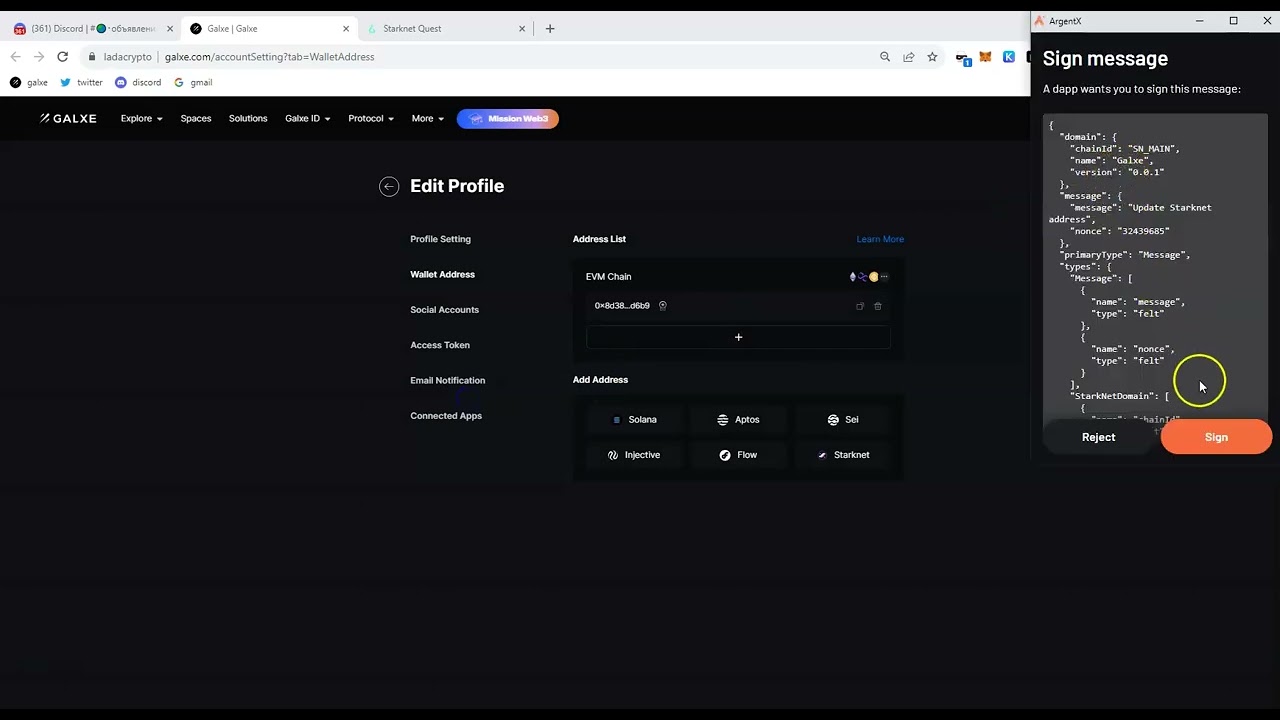
Task: Click the delete (trash) icon for EVM address
Action: click(x=878, y=306)
